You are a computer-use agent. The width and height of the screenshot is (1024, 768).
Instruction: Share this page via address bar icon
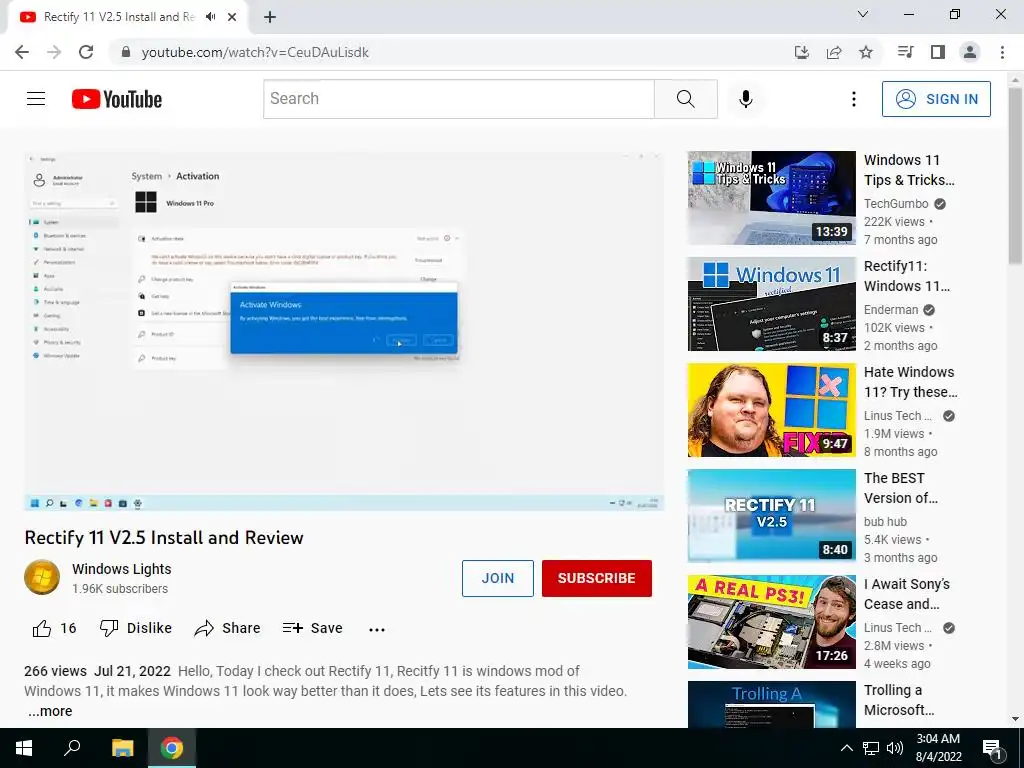point(834,52)
